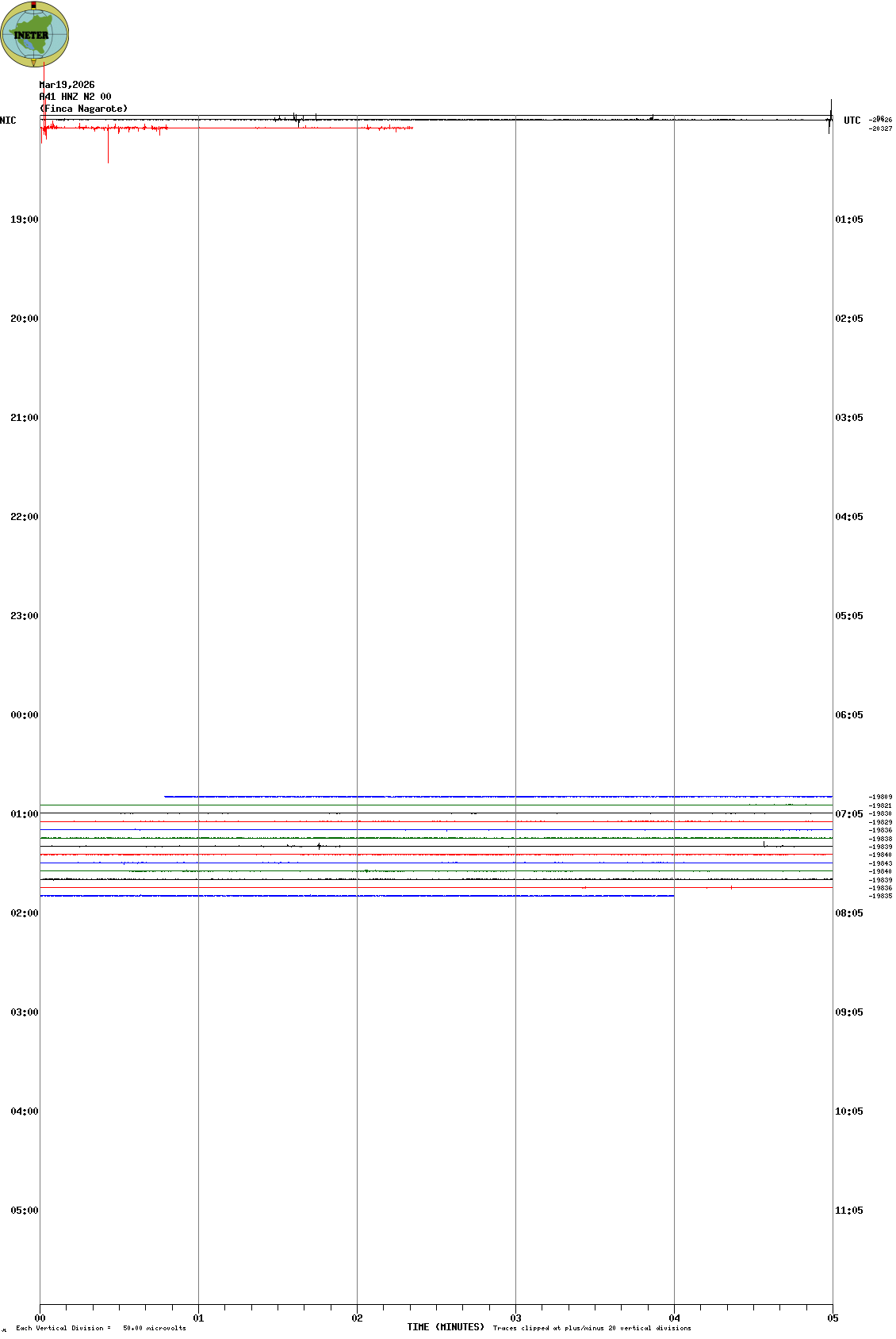The height and width of the screenshot is (1339, 896).
Task: Select the 01:00 local time marker
Action: pos(24,814)
